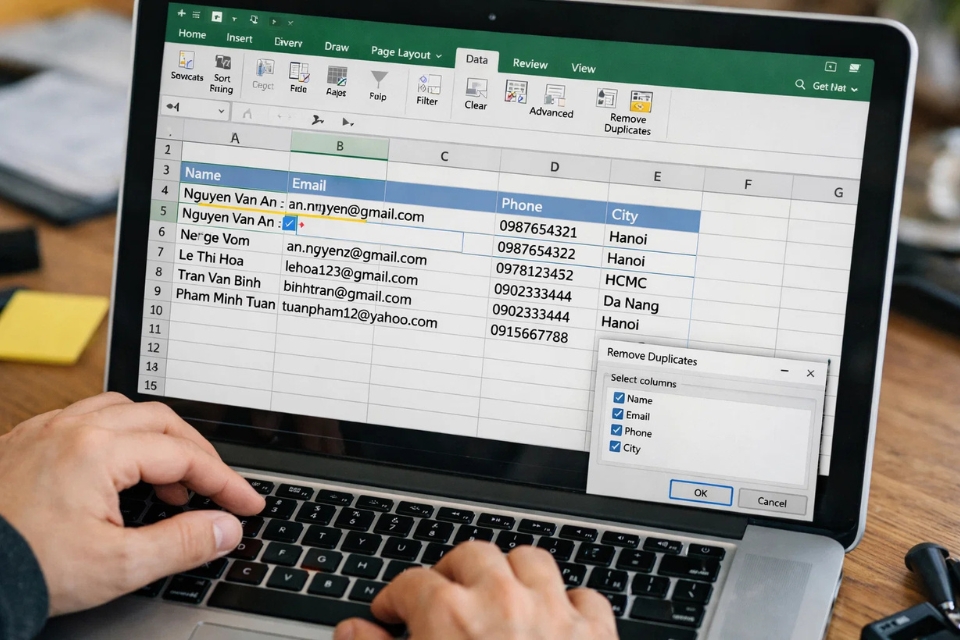This screenshot has height=640, width=960.
Task: Switch to the Review tab
Action: [x=531, y=64]
